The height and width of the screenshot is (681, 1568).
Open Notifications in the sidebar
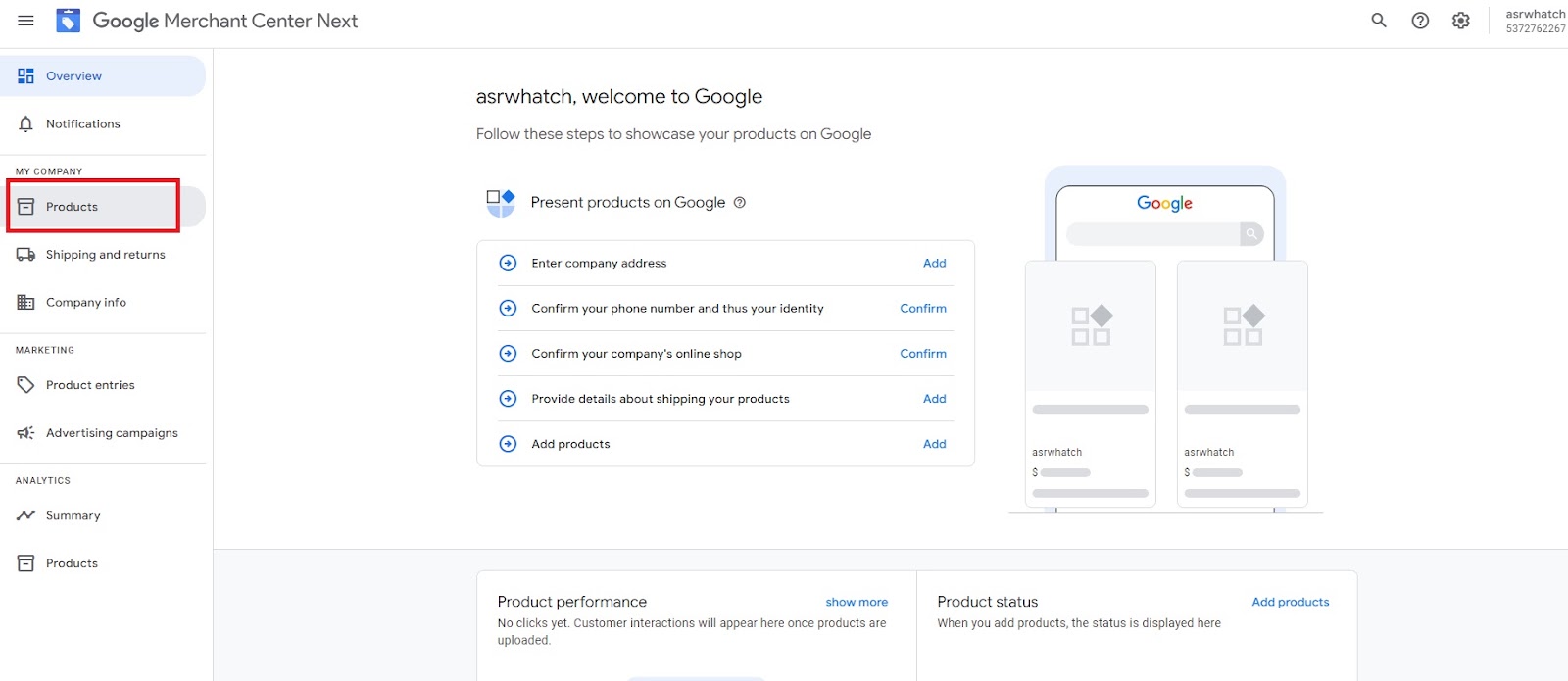pos(103,123)
